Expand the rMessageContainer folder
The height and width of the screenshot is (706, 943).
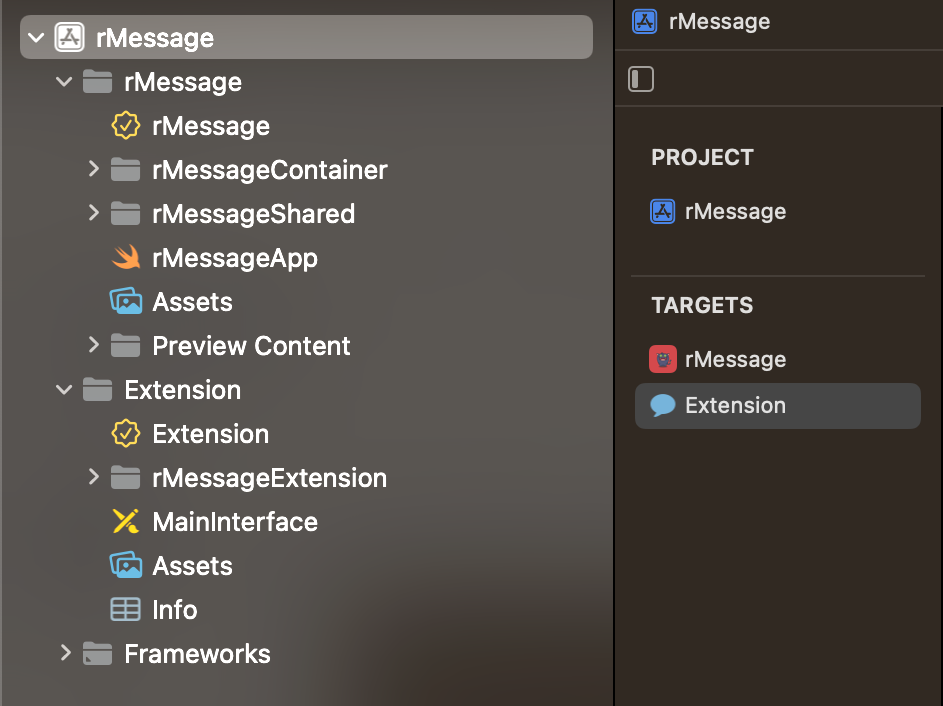[x=94, y=170]
